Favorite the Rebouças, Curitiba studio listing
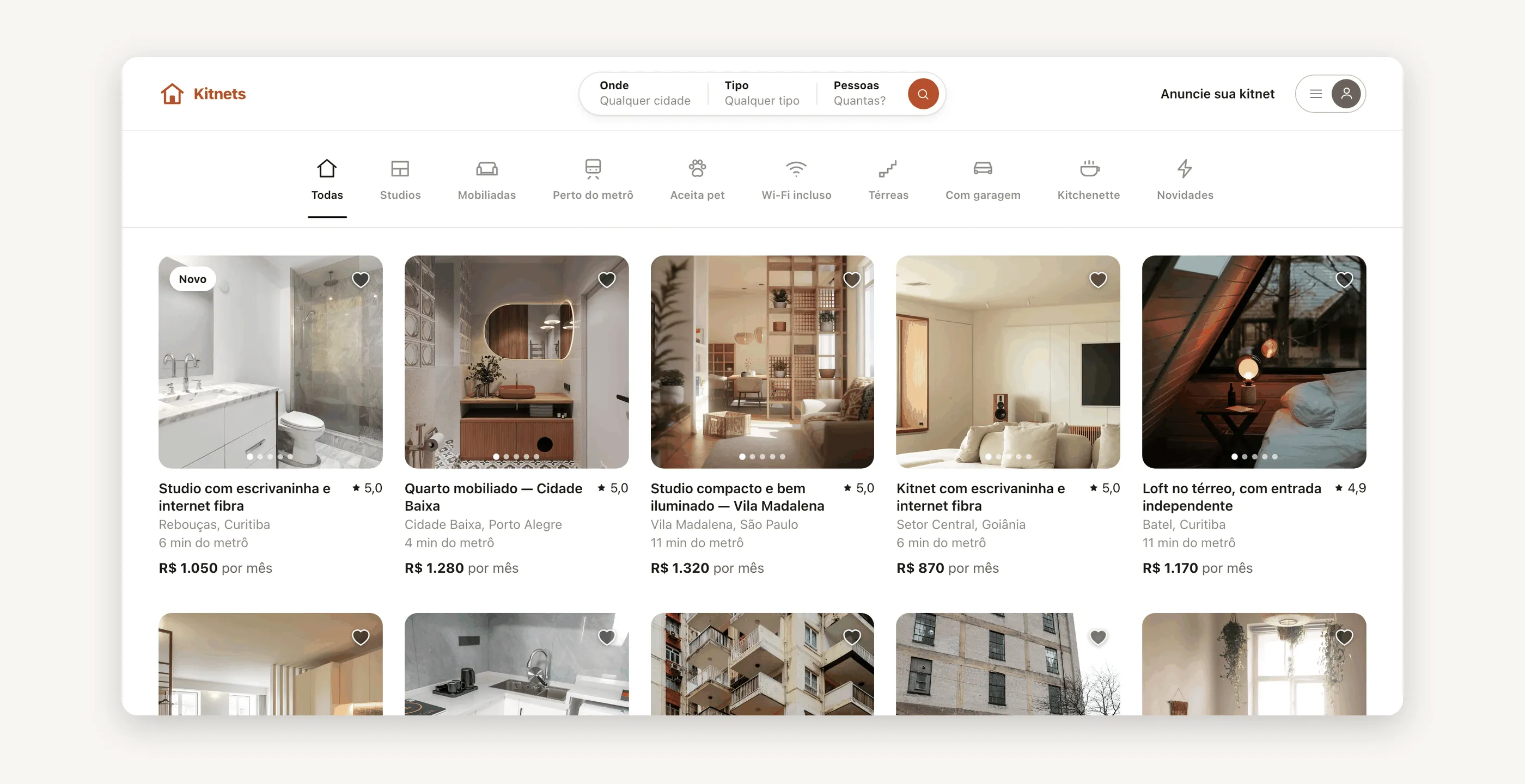 tap(361, 279)
